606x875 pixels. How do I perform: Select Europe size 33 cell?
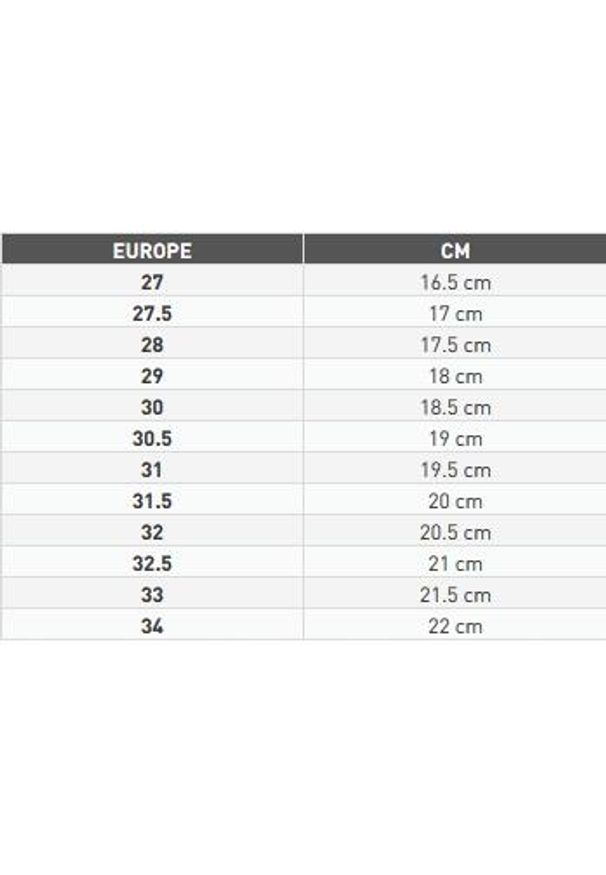(152, 595)
